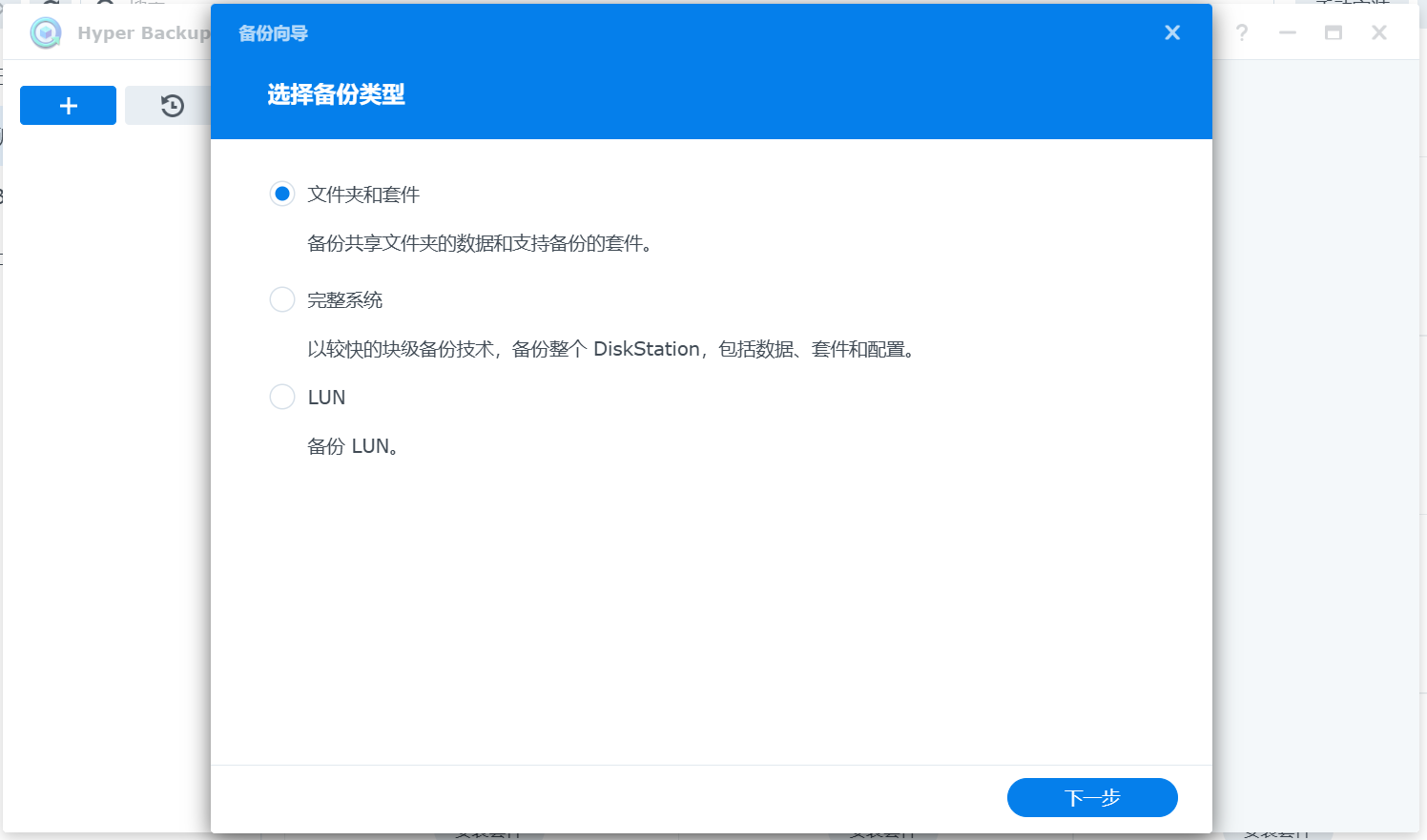Click the 下一步 button
The width and height of the screenshot is (1427, 840).
(x=1092, y=797)
